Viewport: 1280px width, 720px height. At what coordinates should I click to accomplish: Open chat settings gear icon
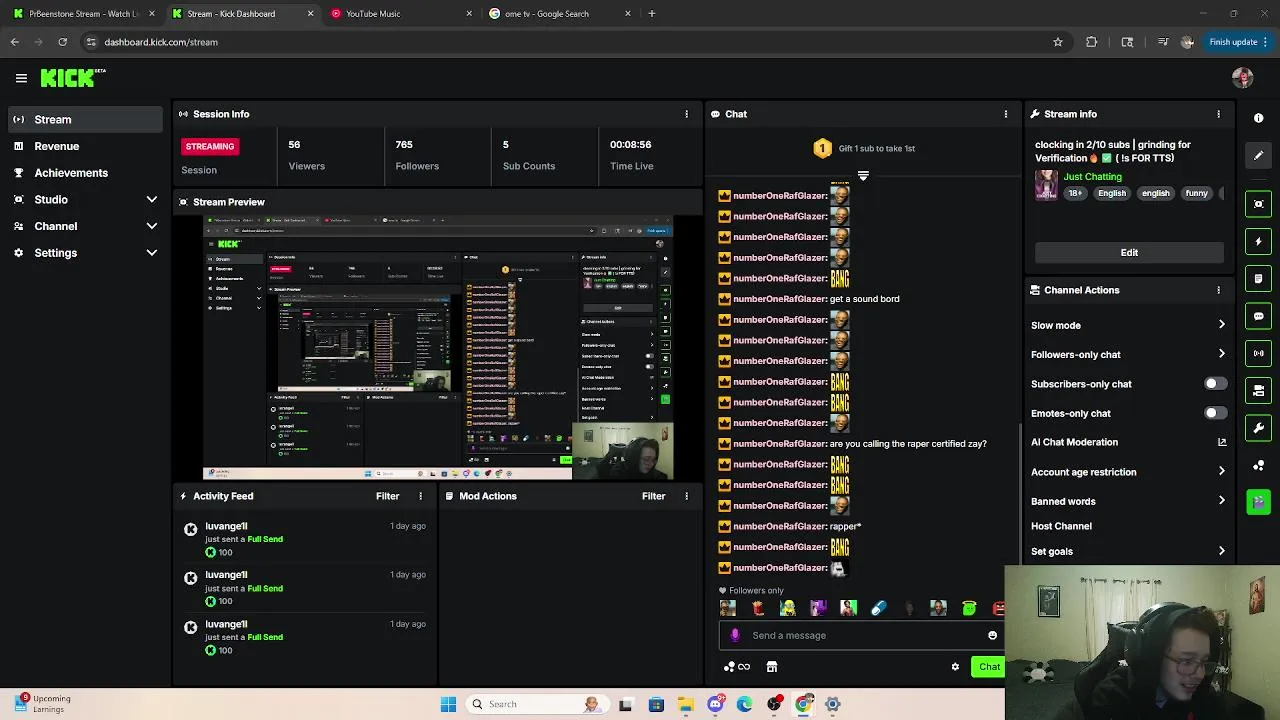955,667
